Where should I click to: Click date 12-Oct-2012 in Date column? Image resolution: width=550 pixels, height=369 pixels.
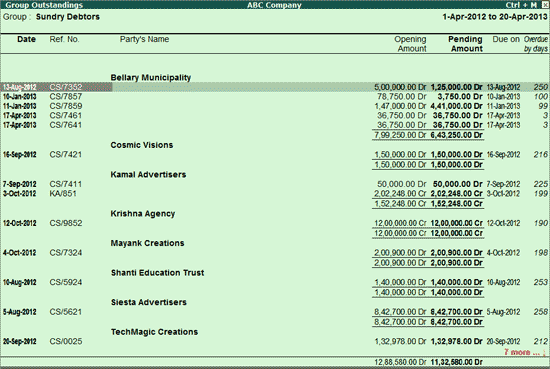(20, 223)
